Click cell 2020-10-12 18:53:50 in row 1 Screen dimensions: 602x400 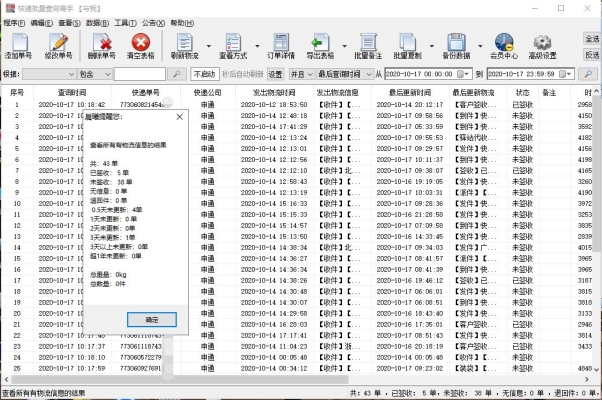[x=274, y=105]
